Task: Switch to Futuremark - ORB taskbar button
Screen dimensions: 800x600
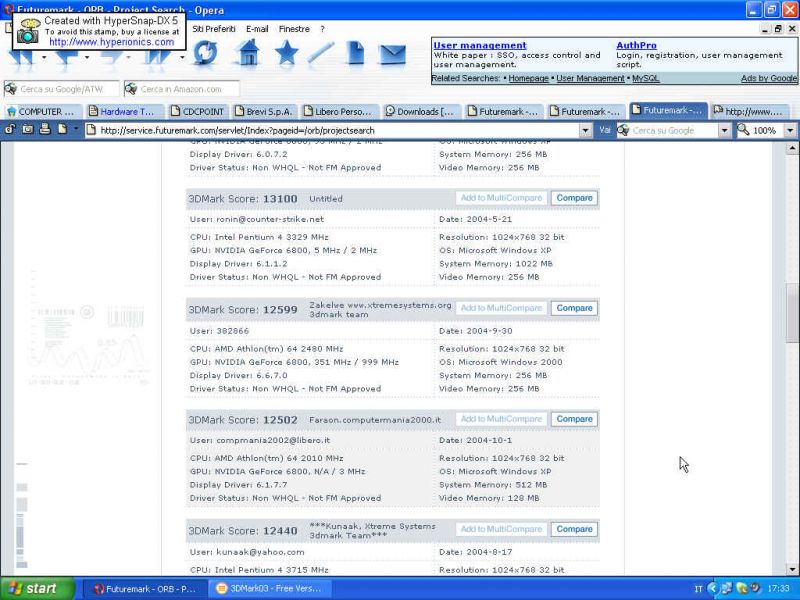Action: click(x=145, y=589)
